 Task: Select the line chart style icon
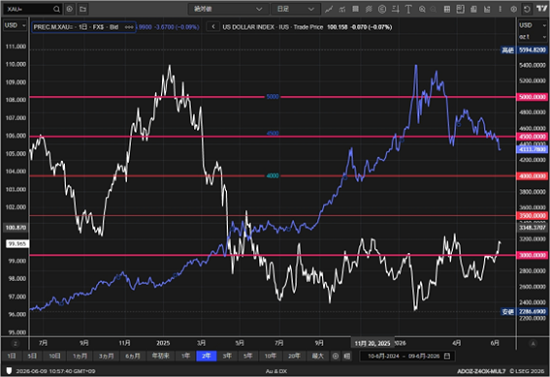coord(329,9)
